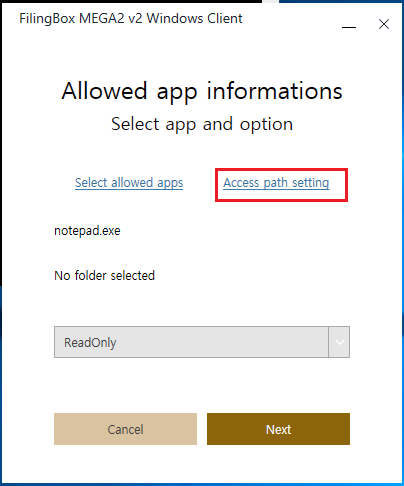Proceed with the Next button

click(278, 429)
